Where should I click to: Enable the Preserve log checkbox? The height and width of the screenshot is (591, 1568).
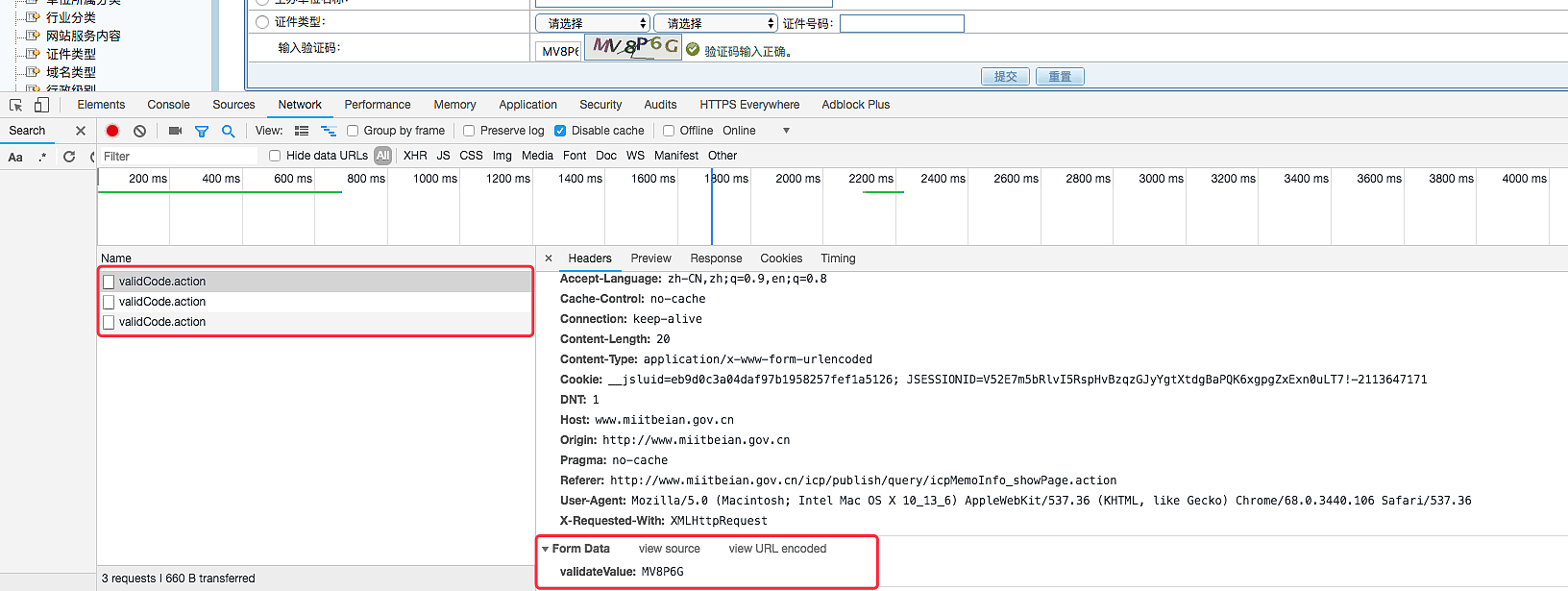[469, 131]
